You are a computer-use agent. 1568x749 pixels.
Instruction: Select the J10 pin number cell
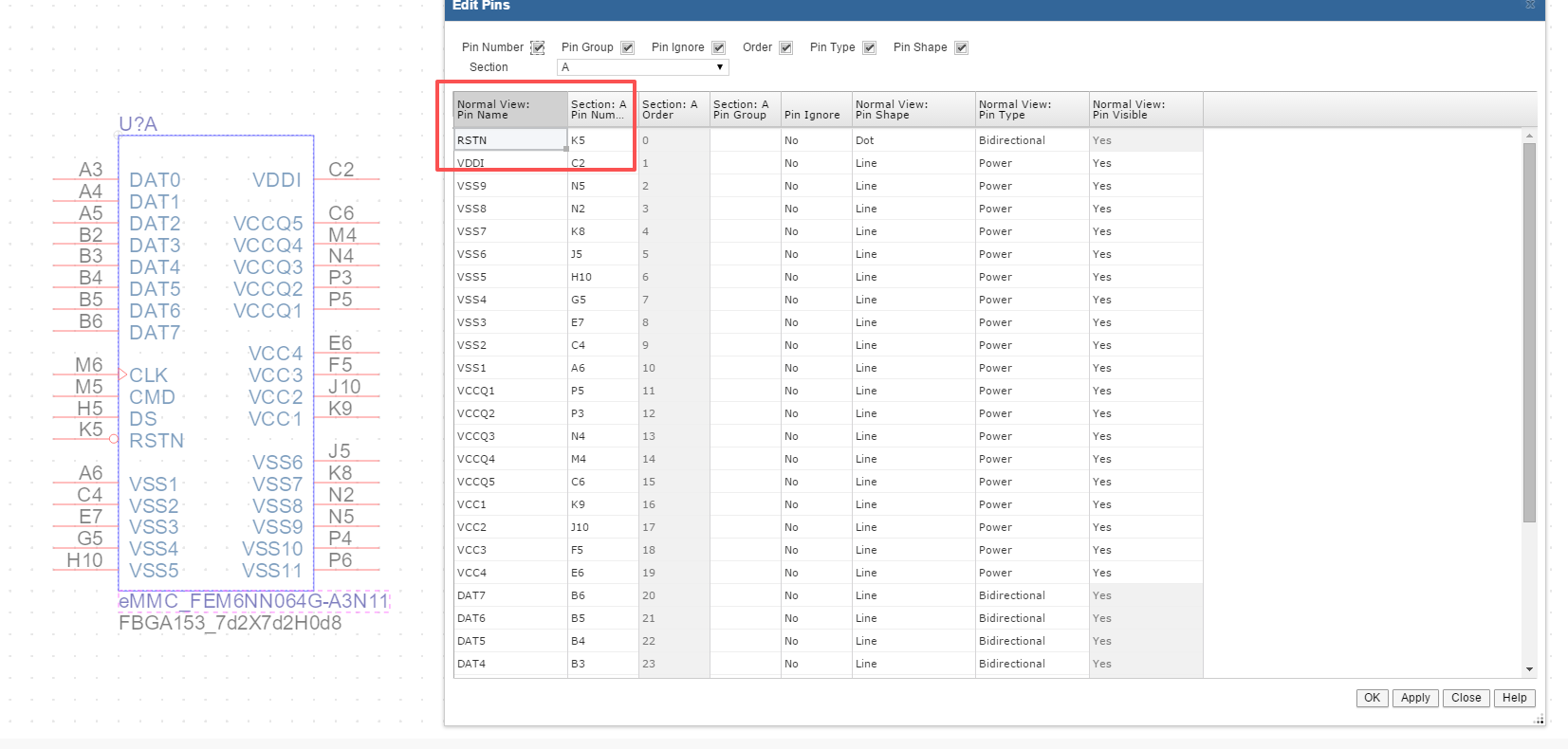point(602,527)
